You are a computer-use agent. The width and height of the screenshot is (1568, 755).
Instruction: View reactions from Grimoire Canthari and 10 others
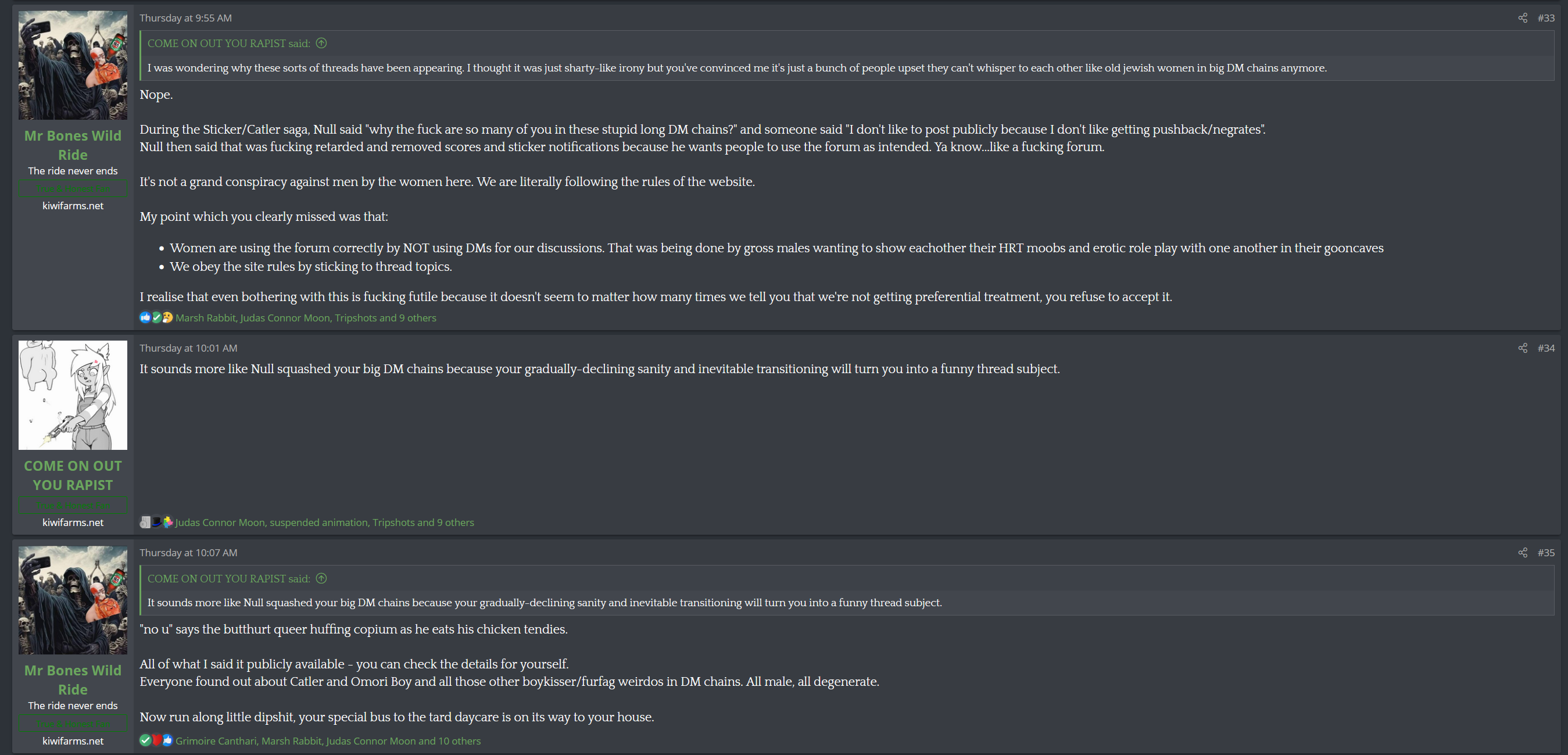328,740
